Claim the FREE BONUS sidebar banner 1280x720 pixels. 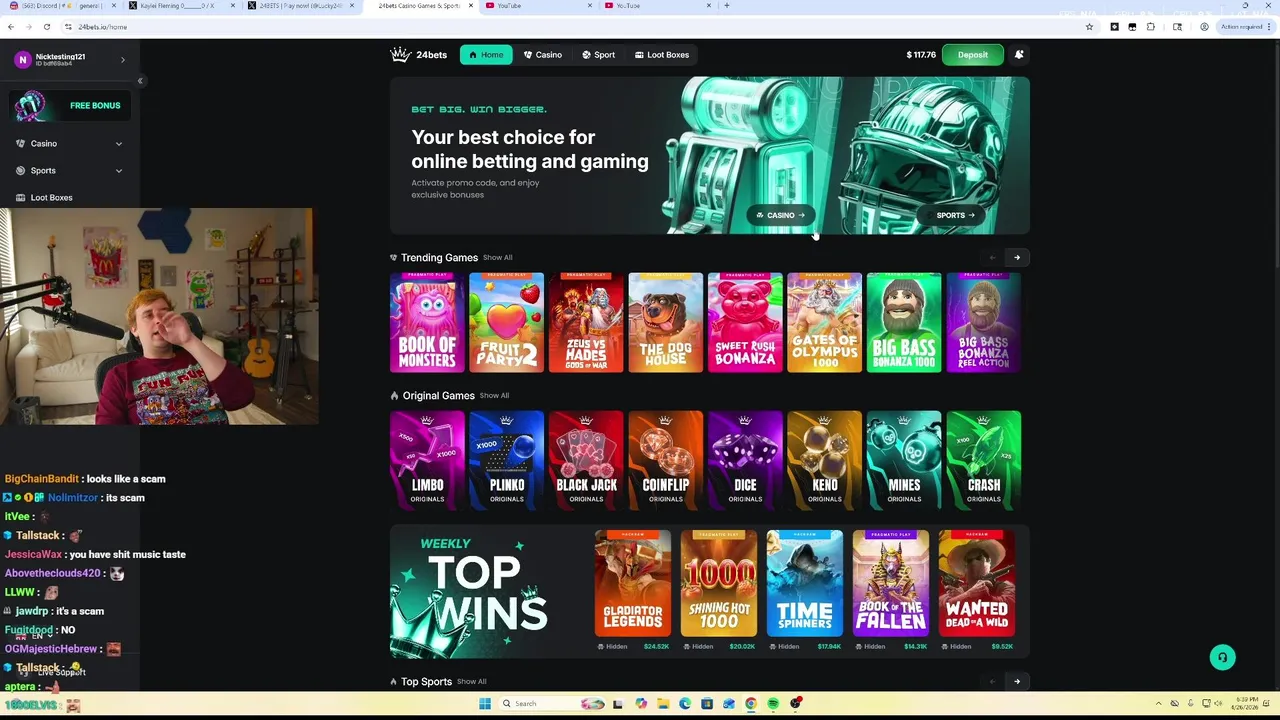click(70, 105)
